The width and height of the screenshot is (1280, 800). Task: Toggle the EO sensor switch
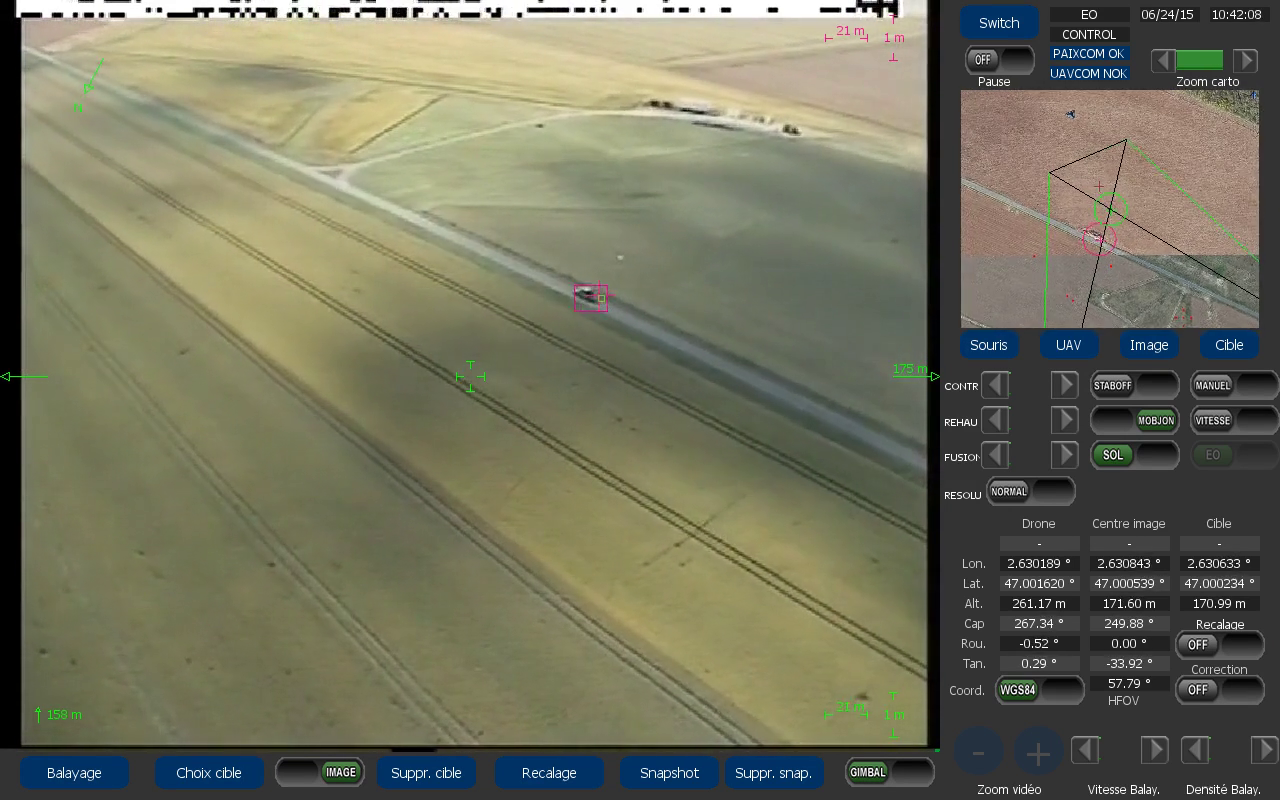coord(1235,455)
